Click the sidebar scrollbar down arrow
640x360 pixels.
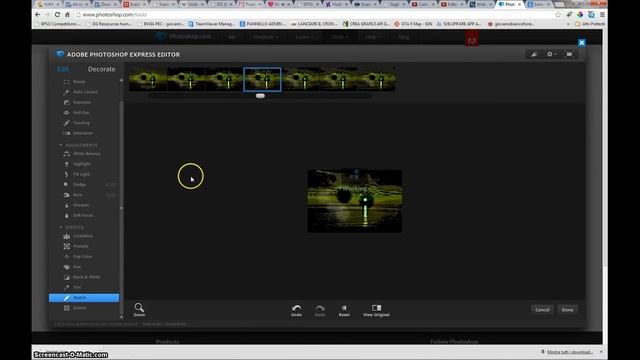pos(121,317)
